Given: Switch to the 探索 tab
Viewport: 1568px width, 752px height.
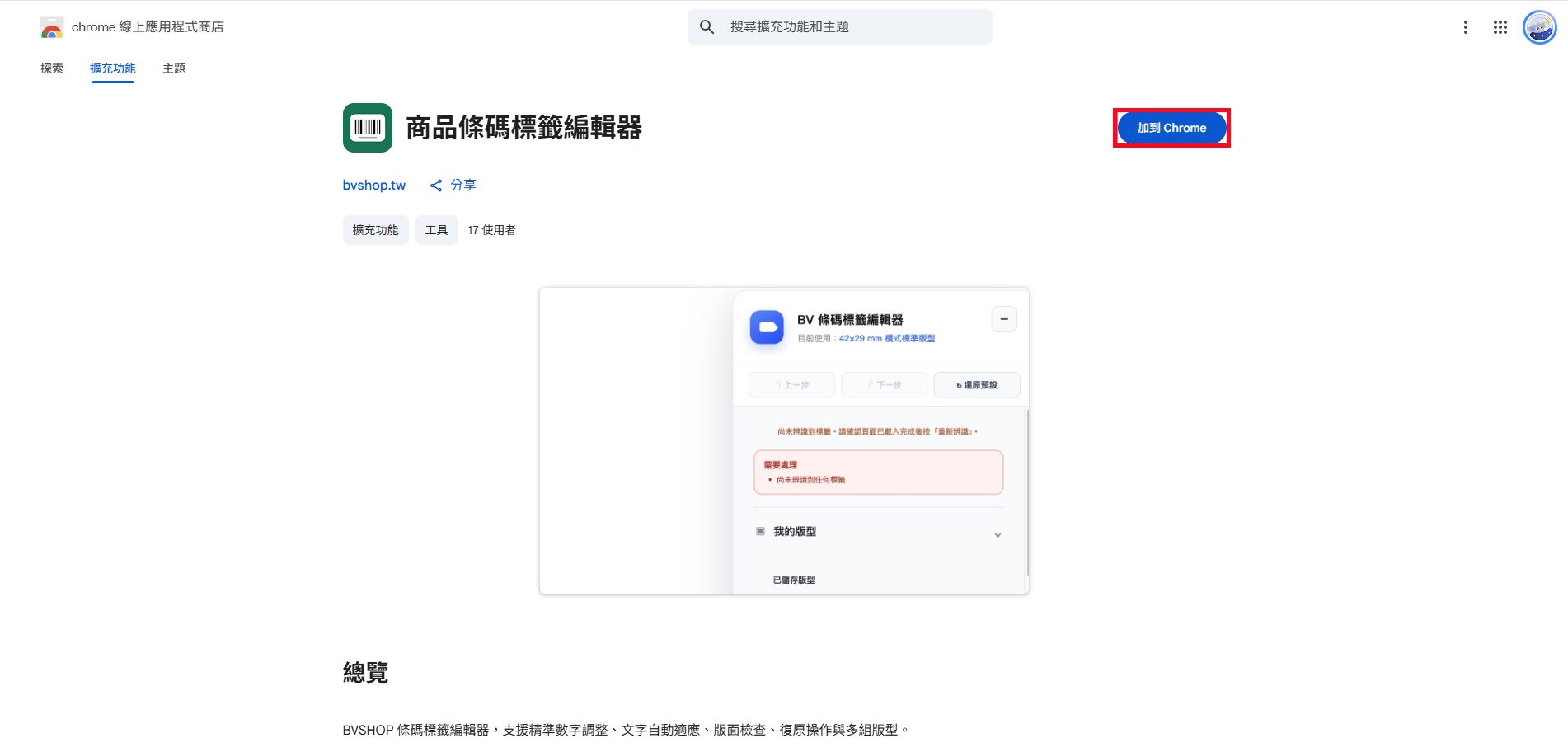Looking at the screenshot, I should [52, 68].
